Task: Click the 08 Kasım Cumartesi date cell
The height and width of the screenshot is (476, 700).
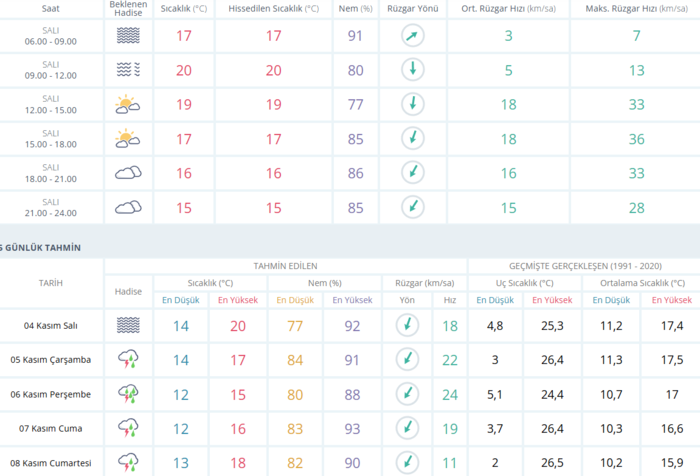Action: pyautogui.click(x=57, y=463)
